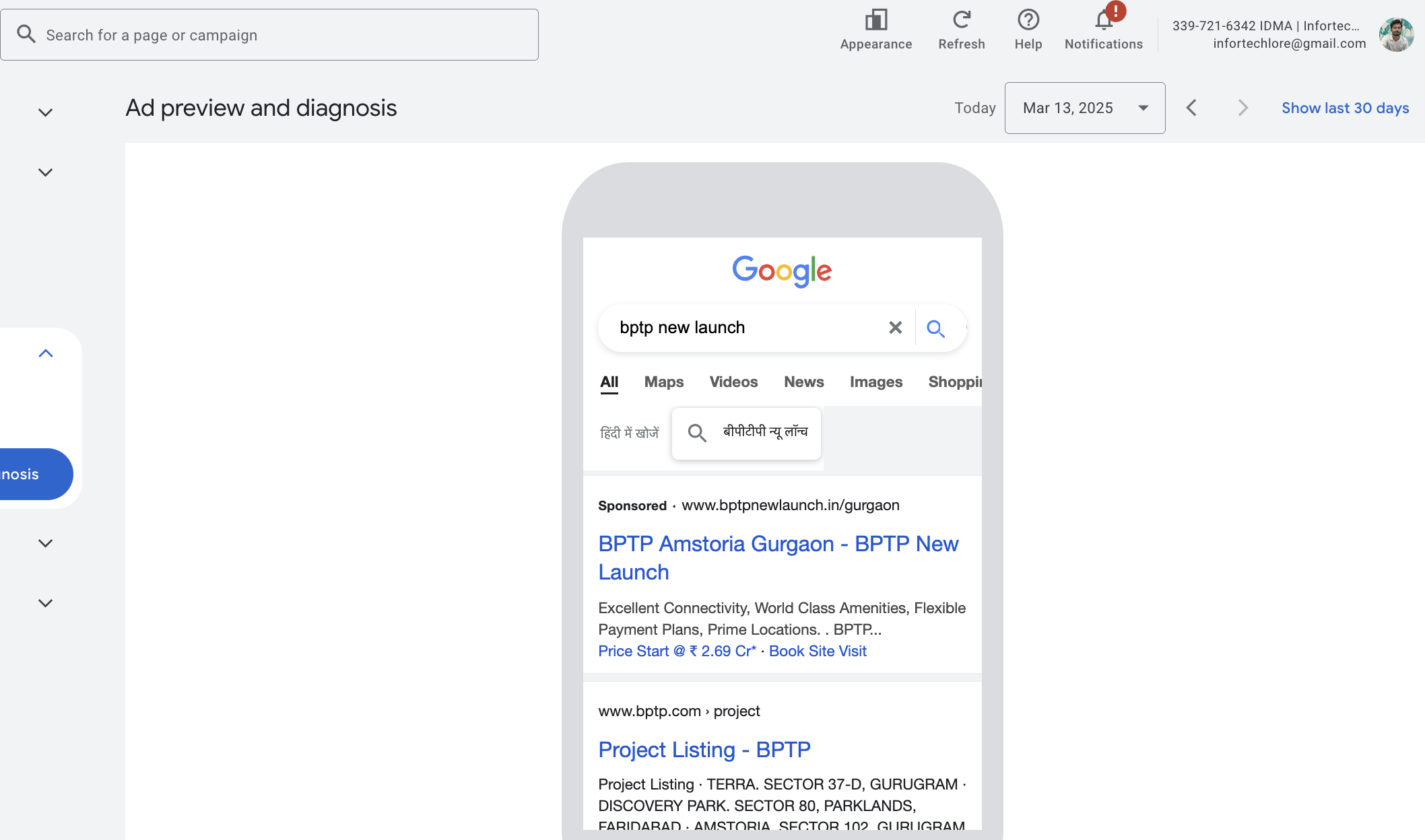Viewport: 1425px width, 840px height.
Task: Clear the preview search with X icon
Action: click(x=895, y=328)
